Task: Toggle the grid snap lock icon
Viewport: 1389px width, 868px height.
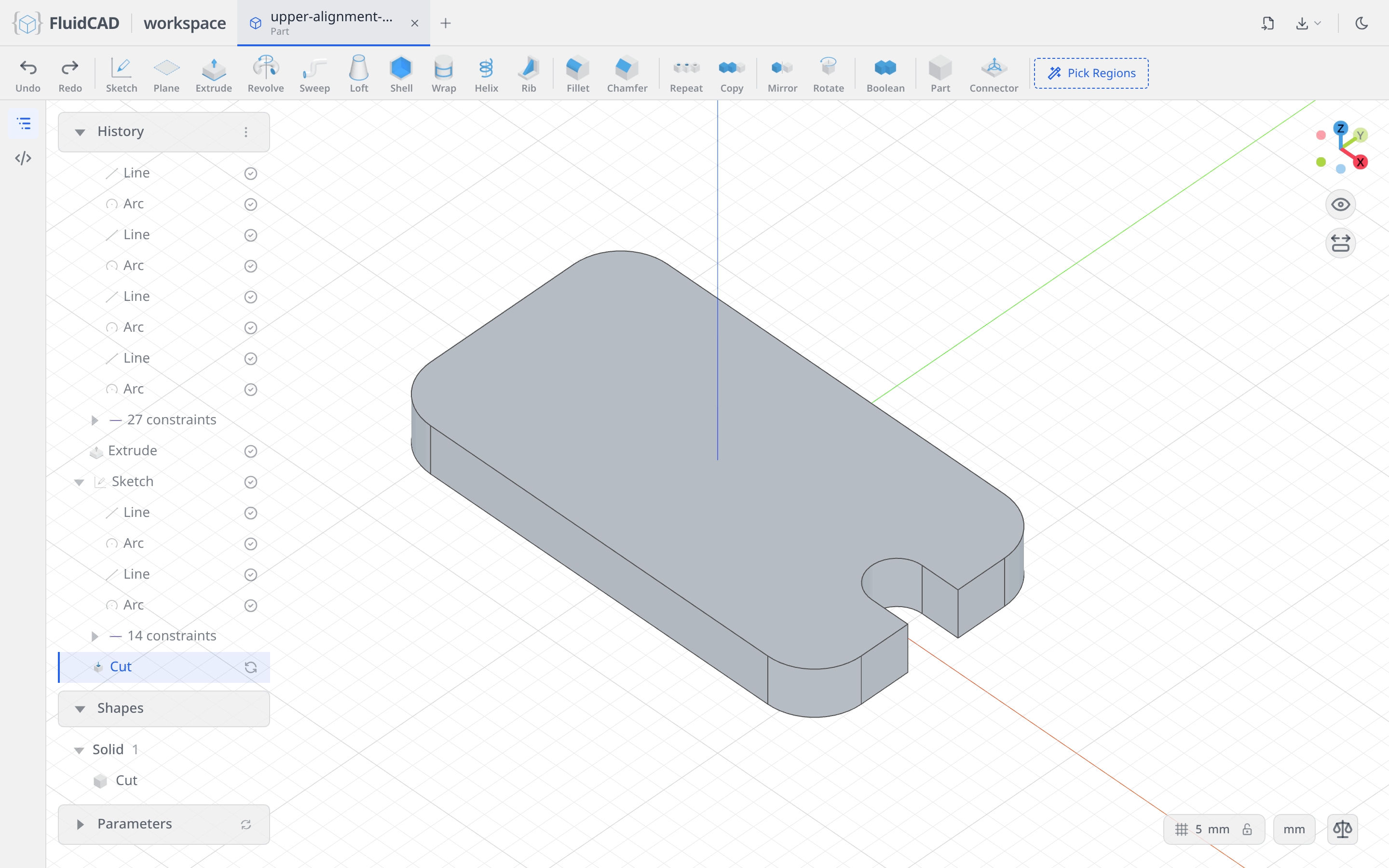Action: click(x=1247, y=829)
